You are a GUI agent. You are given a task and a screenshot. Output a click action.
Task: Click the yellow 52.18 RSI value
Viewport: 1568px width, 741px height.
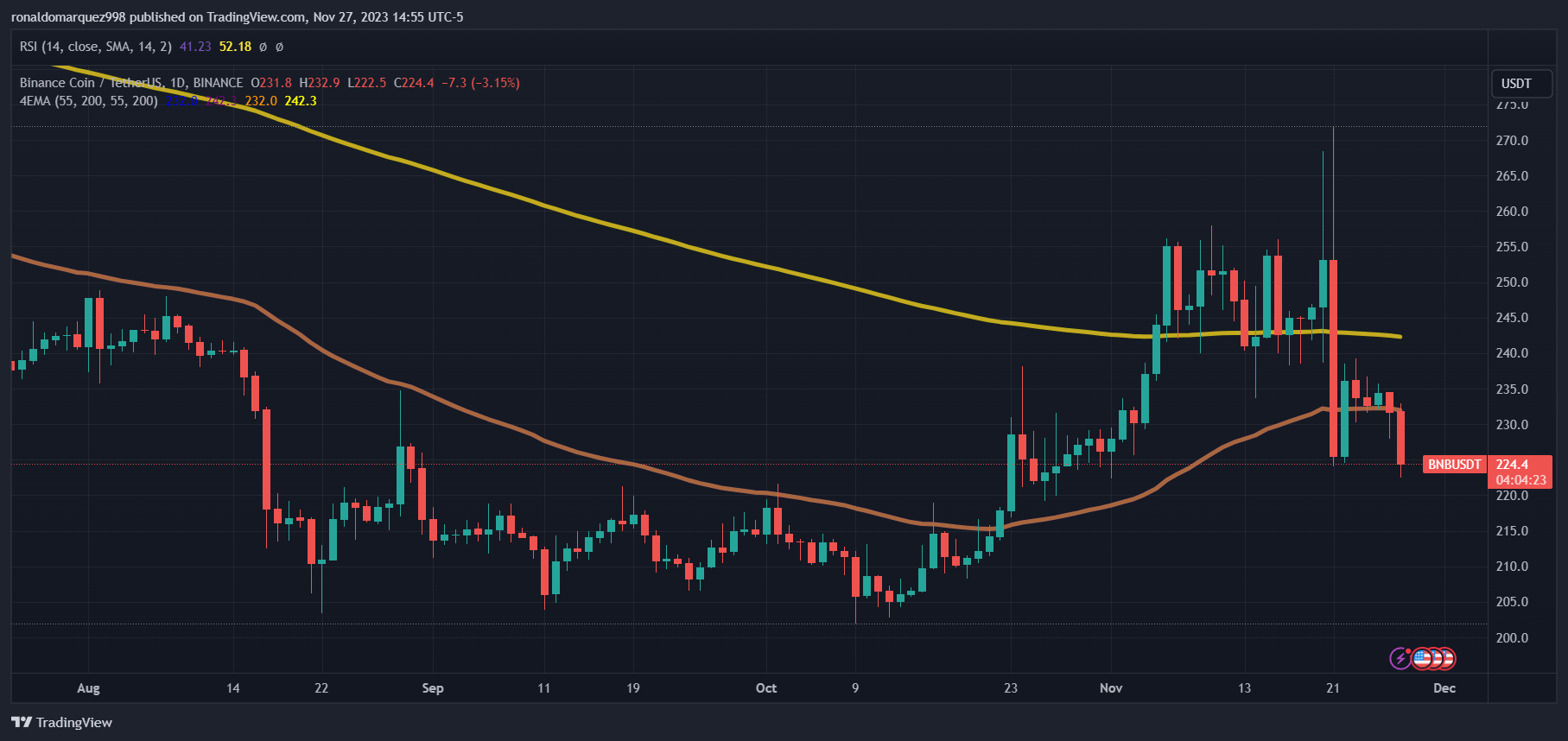click(x=235, y=47)
